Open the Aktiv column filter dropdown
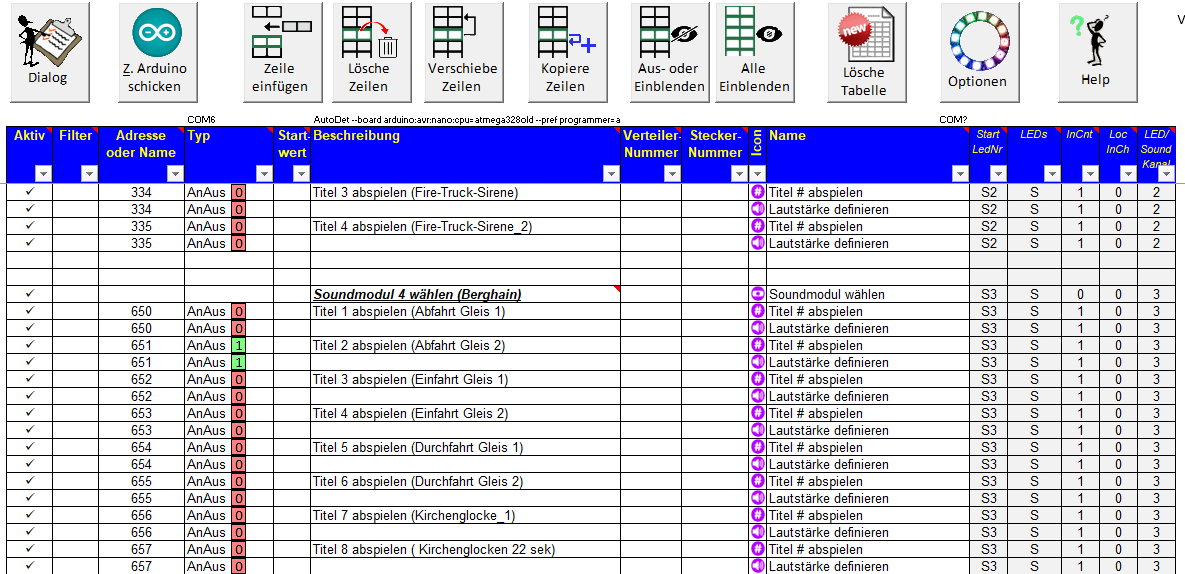This screenshot has height=574, width=1185. [x=41, y=174]
